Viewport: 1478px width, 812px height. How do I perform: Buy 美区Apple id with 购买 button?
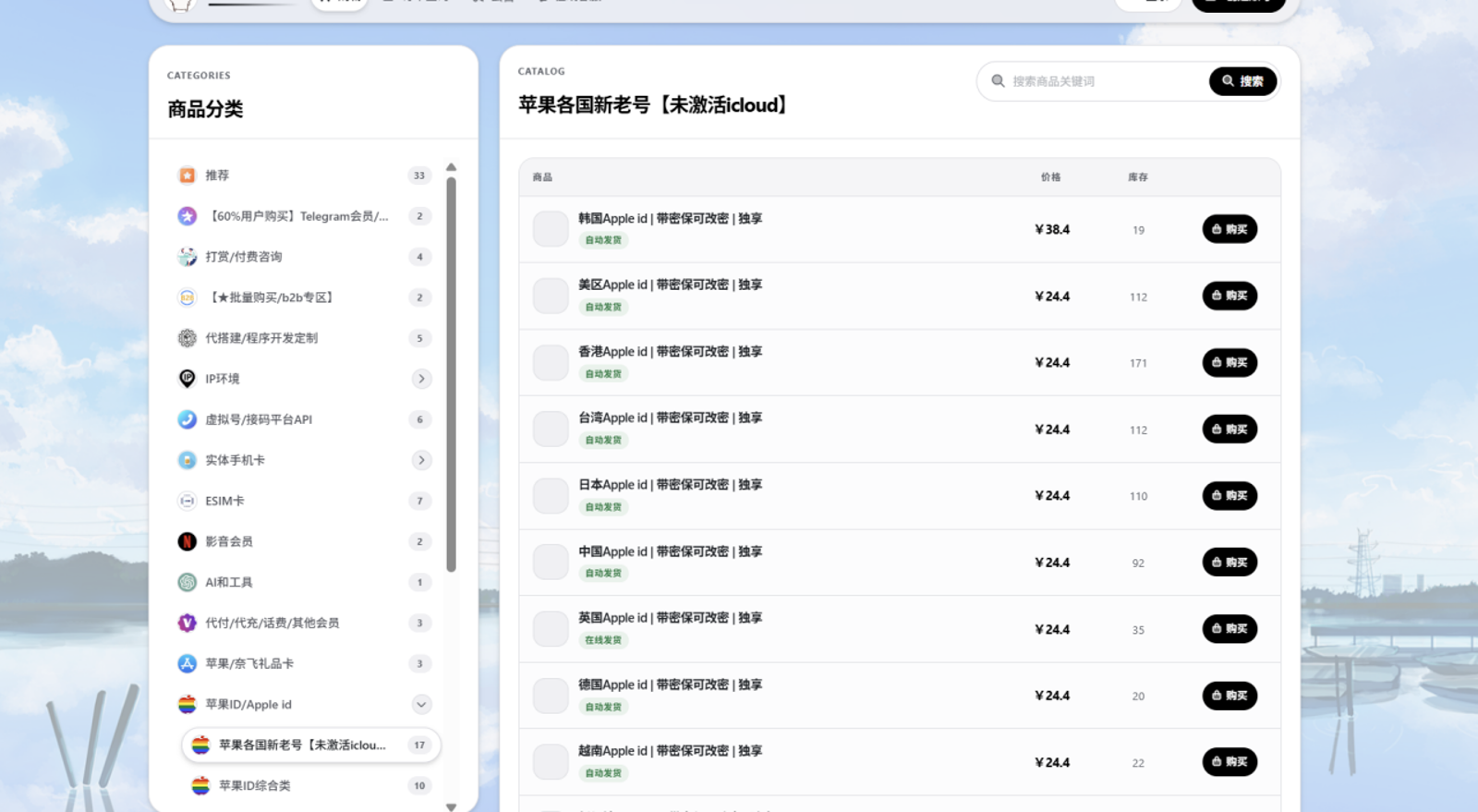coord(1230,296)
